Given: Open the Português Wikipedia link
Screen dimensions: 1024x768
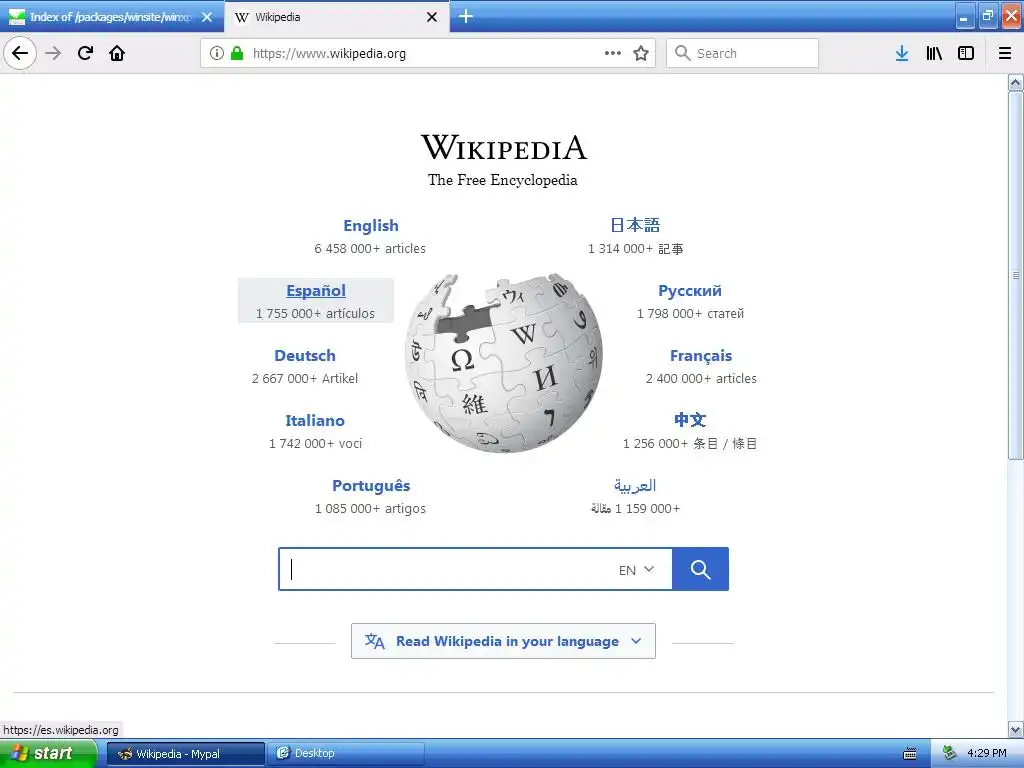Looking at the screenshot, I should click(371, 485).
